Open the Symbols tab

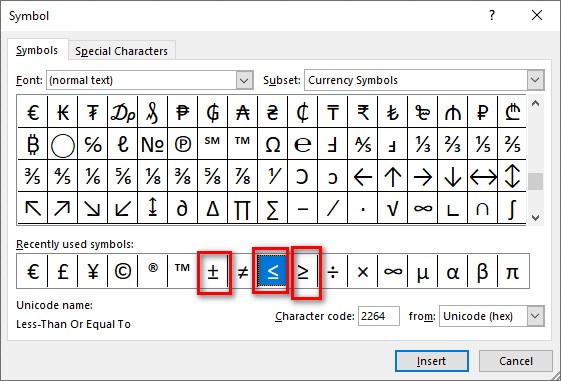coord(37,50)
